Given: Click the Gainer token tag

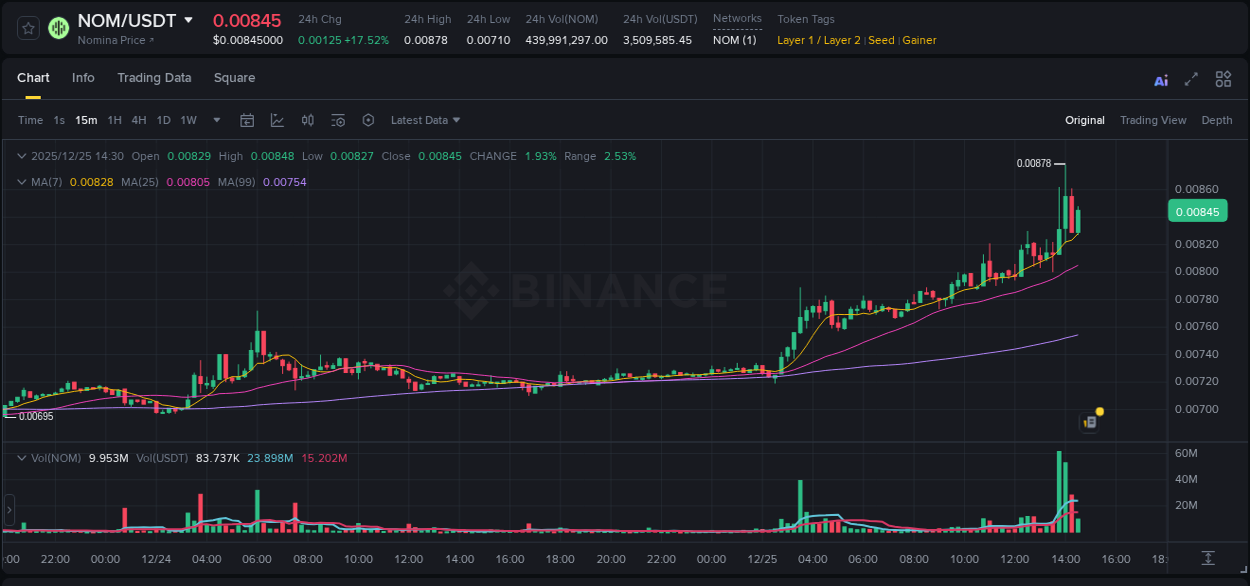Looking at the screenshot, I should 919,40.
